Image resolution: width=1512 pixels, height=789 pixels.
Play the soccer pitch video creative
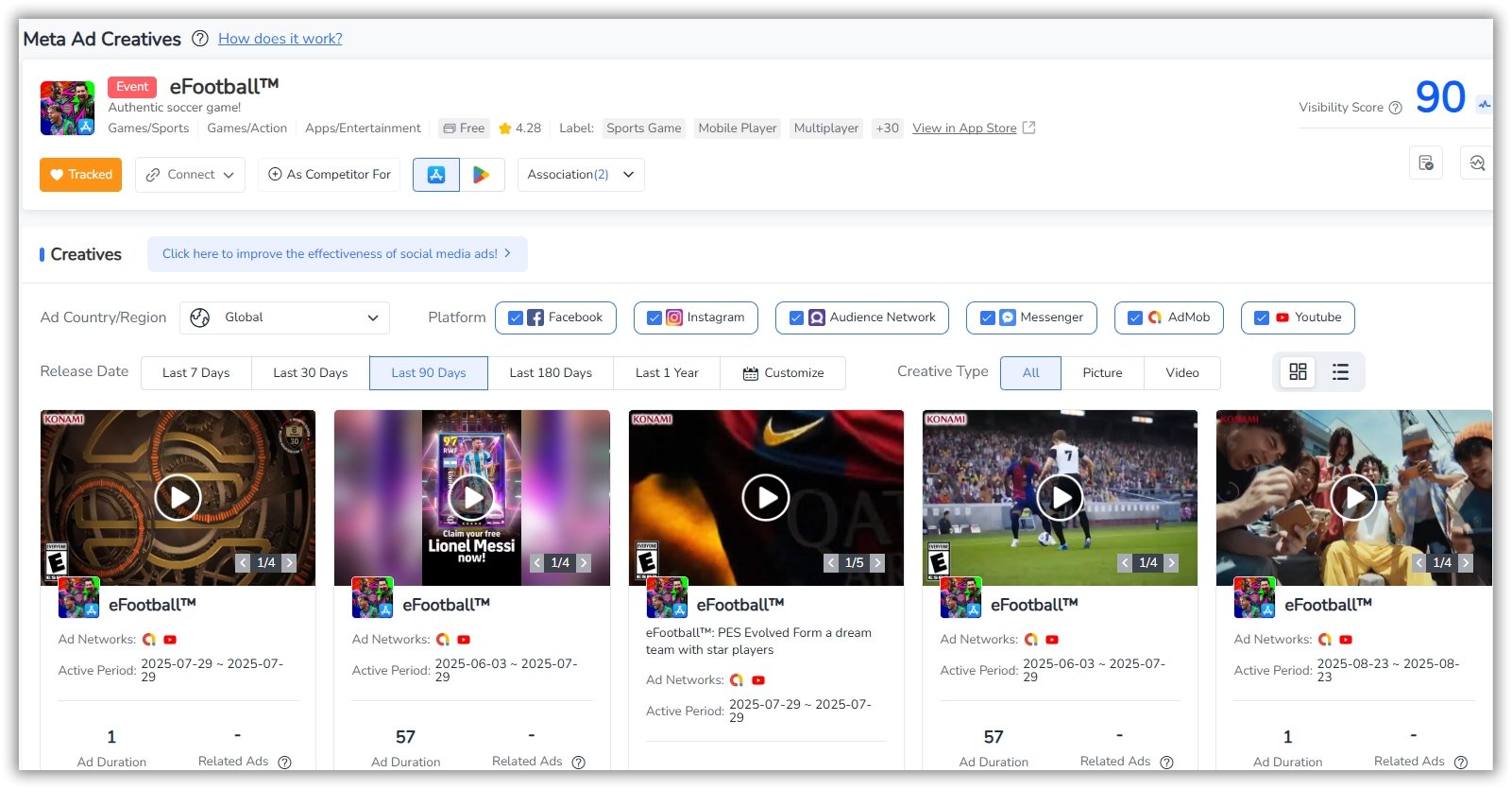[1060, 498]
